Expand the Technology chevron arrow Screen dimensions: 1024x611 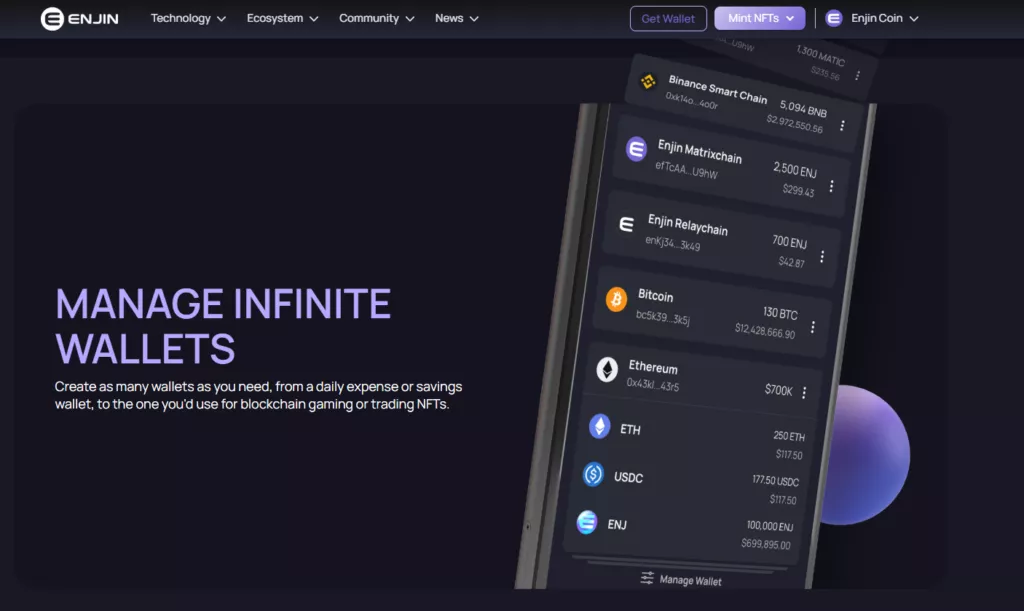(221, 19)
